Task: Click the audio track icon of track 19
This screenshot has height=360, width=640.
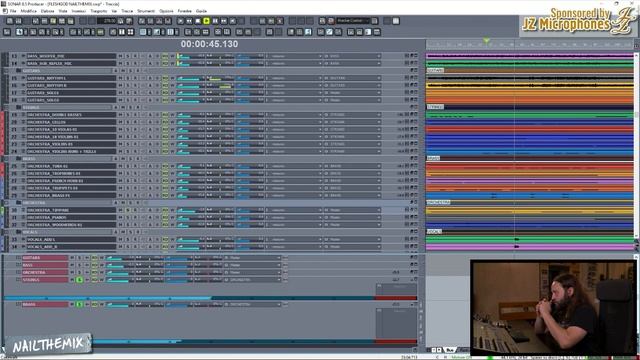Action: click(23, 115)
